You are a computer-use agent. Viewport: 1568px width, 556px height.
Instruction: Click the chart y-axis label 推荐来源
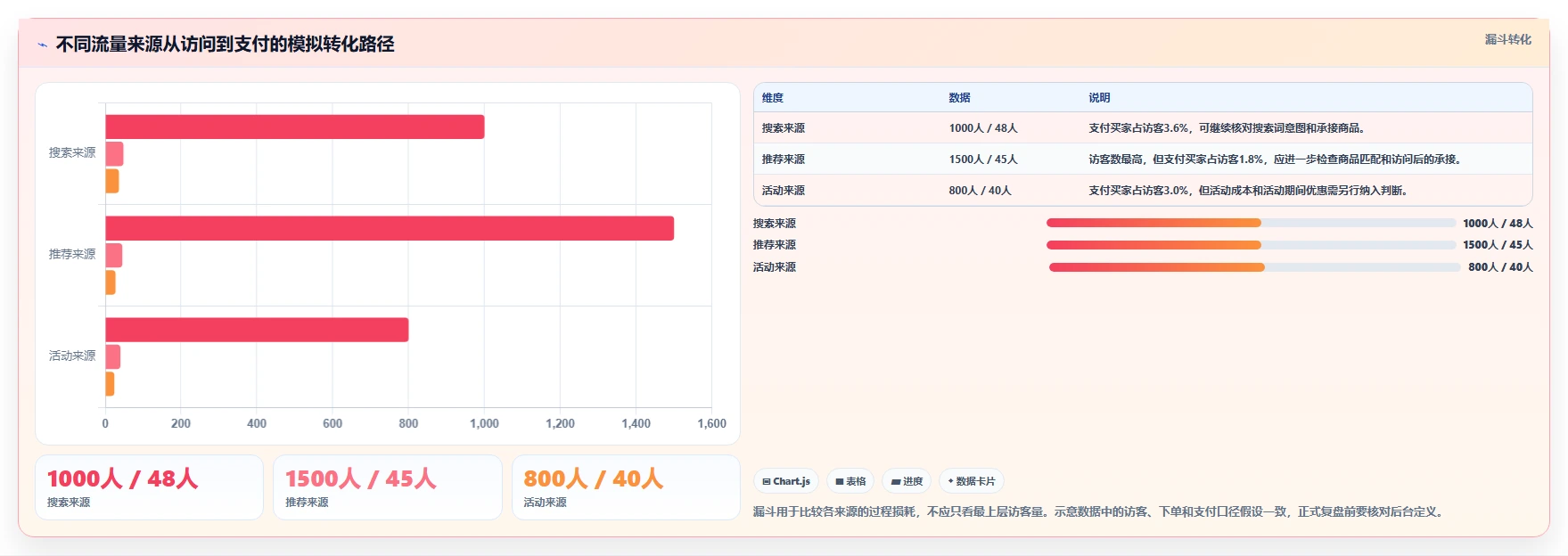72,255
